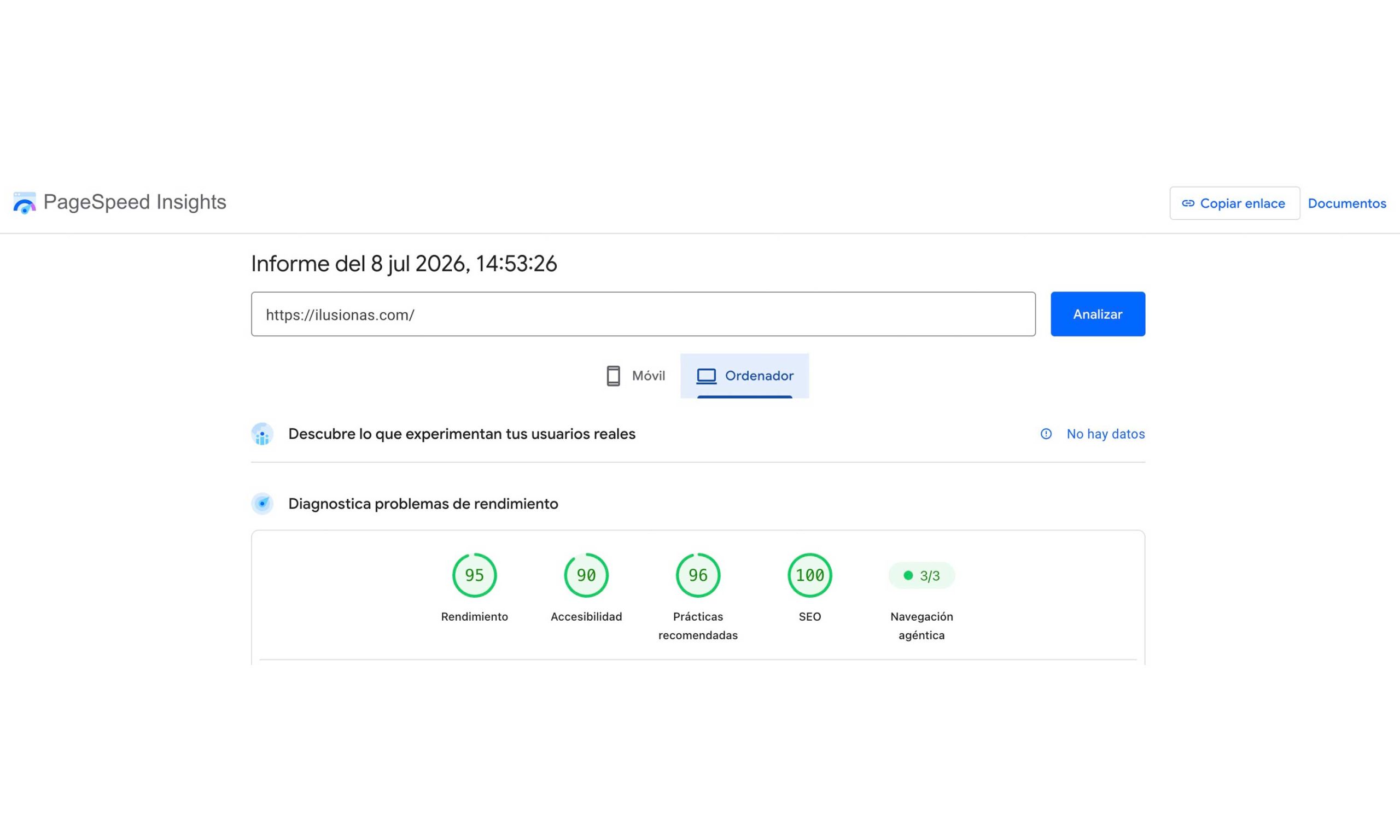The height and width of the screenshot is (840, 1400).
Task: Click the Copiar enlace button
Action: (1234, 203)
